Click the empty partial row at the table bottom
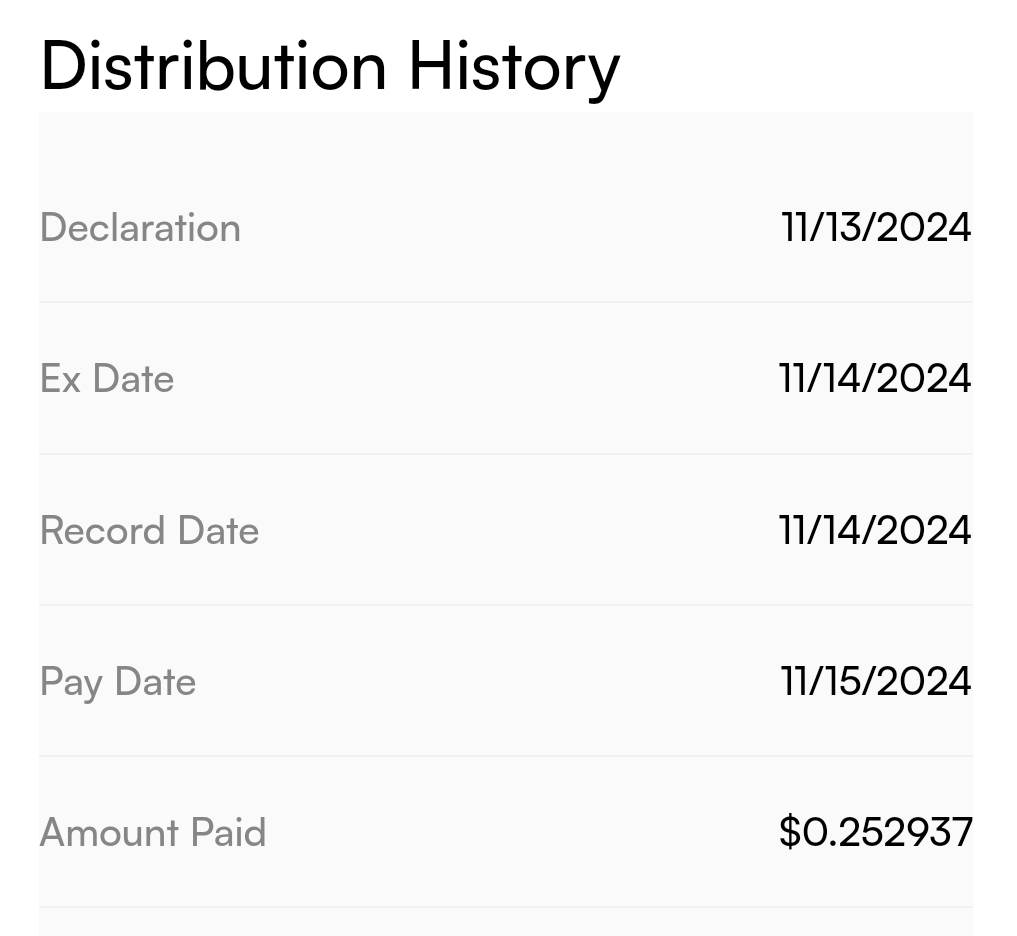This screenshot has width=1017, height=936. [x=505, y=923]
